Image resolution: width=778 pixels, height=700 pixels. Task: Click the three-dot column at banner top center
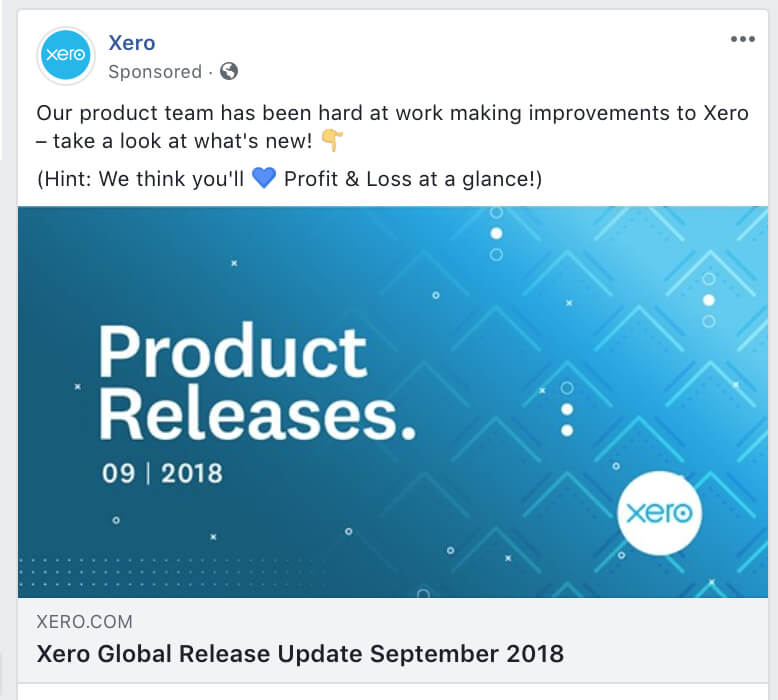tap(496, 234)
